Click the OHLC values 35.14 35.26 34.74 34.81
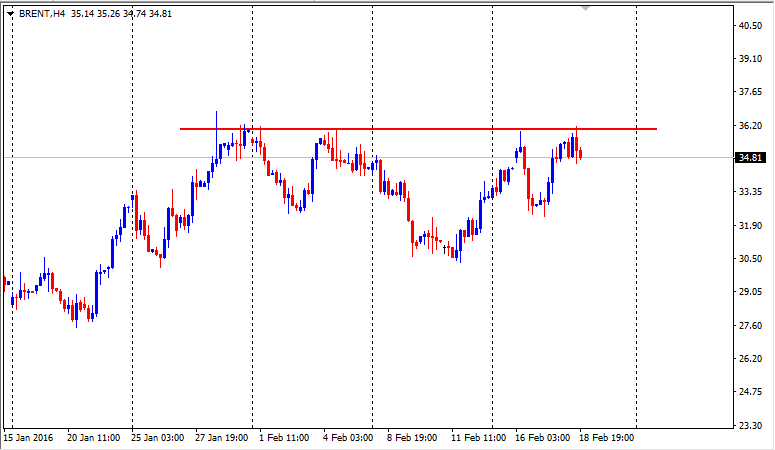Screen dimensions: 775x450 click(121, 14)
